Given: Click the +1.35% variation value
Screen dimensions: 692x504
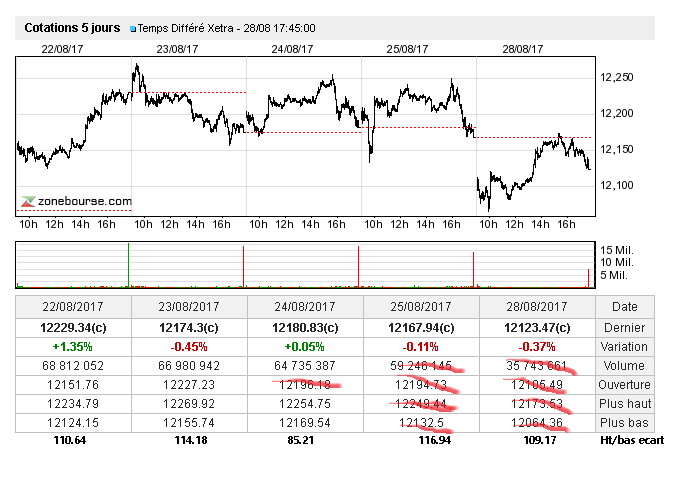Looking at the screenshot, I should click(73, 346).
